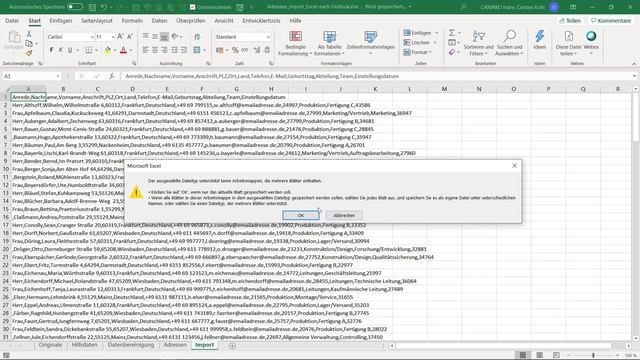640x360 pixels.
Task: Decrease font size with smaller A icon
Action: pyautogui.click(x=130, y=37)
